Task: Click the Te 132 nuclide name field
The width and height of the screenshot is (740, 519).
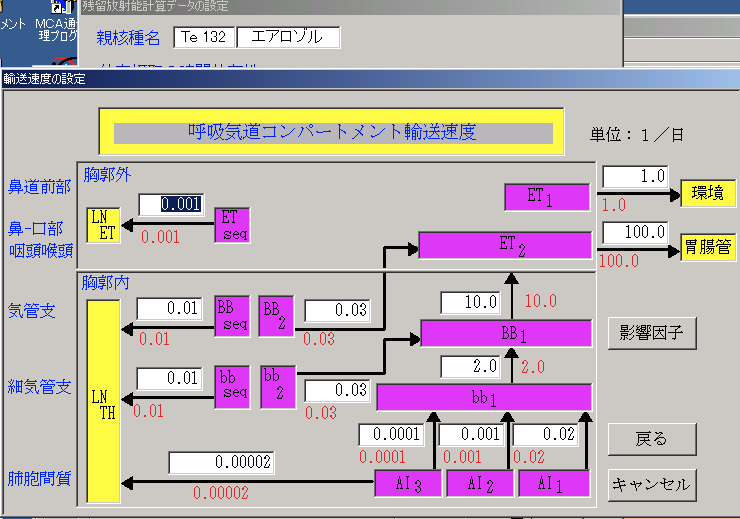Action: [x=204, y=37]
